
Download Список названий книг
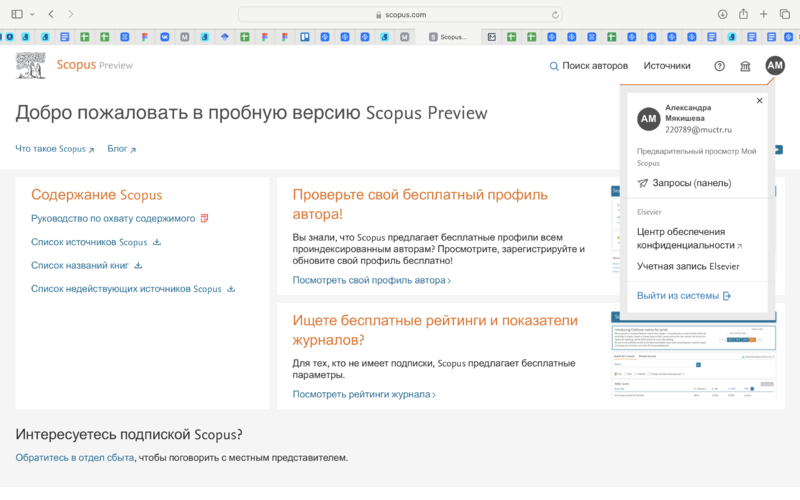pyautogui.click(x=87, y=265)
